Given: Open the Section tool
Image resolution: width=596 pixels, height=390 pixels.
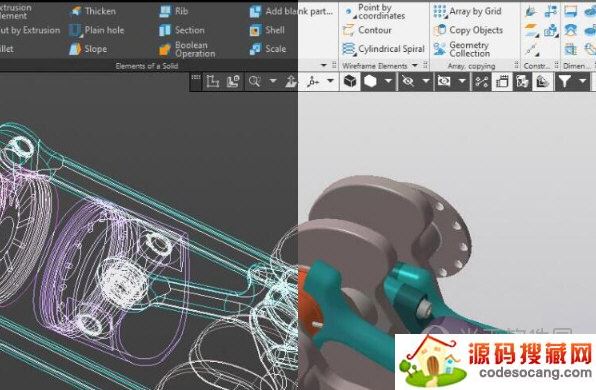Looking at the screenshot, I should pyautogui.click(x=182, y=30).
